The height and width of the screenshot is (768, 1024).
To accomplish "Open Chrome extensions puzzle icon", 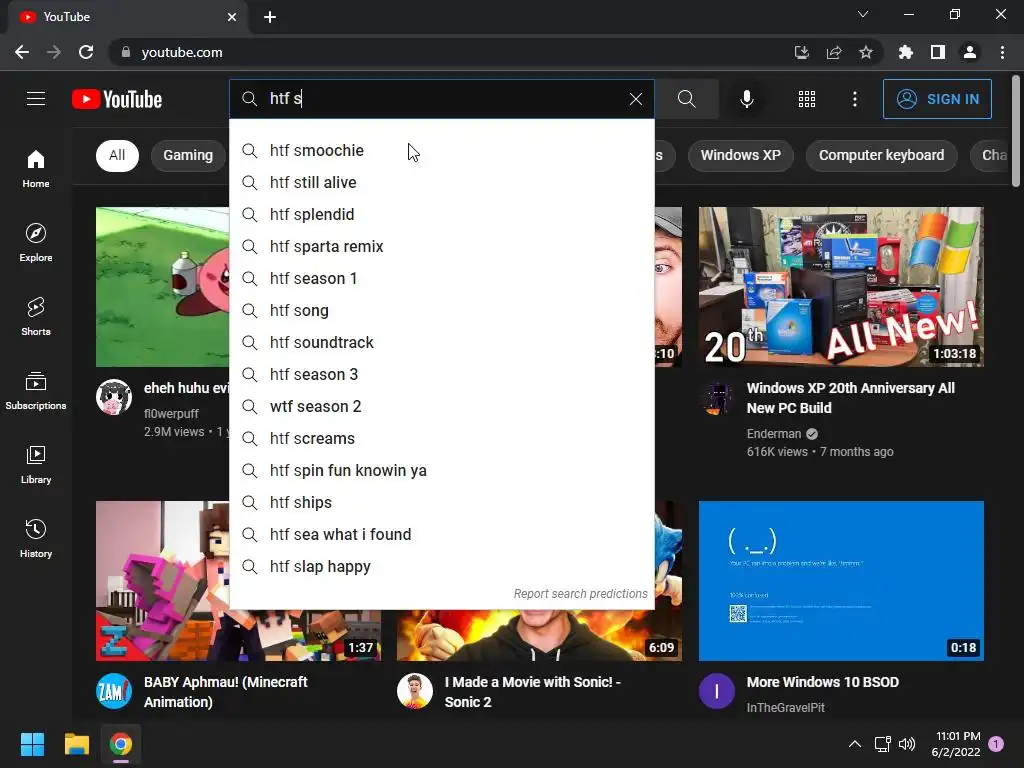I will pyautogui.click(x=905, y=52).
